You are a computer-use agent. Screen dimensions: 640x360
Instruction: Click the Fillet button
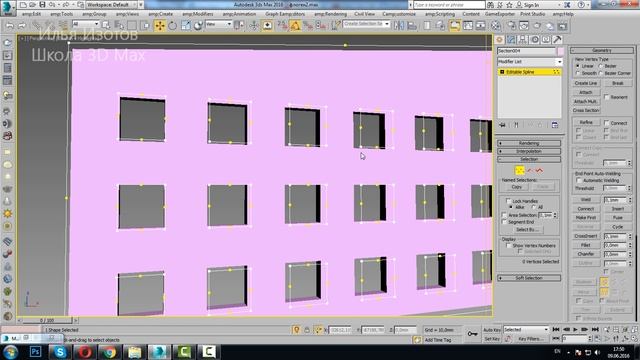pyautogui.click(x=586, y=245)
